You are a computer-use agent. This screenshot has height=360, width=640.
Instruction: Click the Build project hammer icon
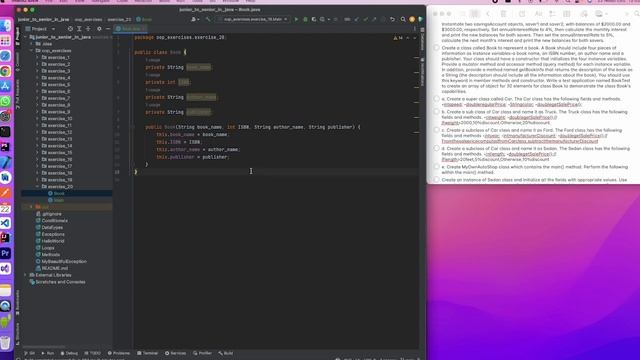208,19
